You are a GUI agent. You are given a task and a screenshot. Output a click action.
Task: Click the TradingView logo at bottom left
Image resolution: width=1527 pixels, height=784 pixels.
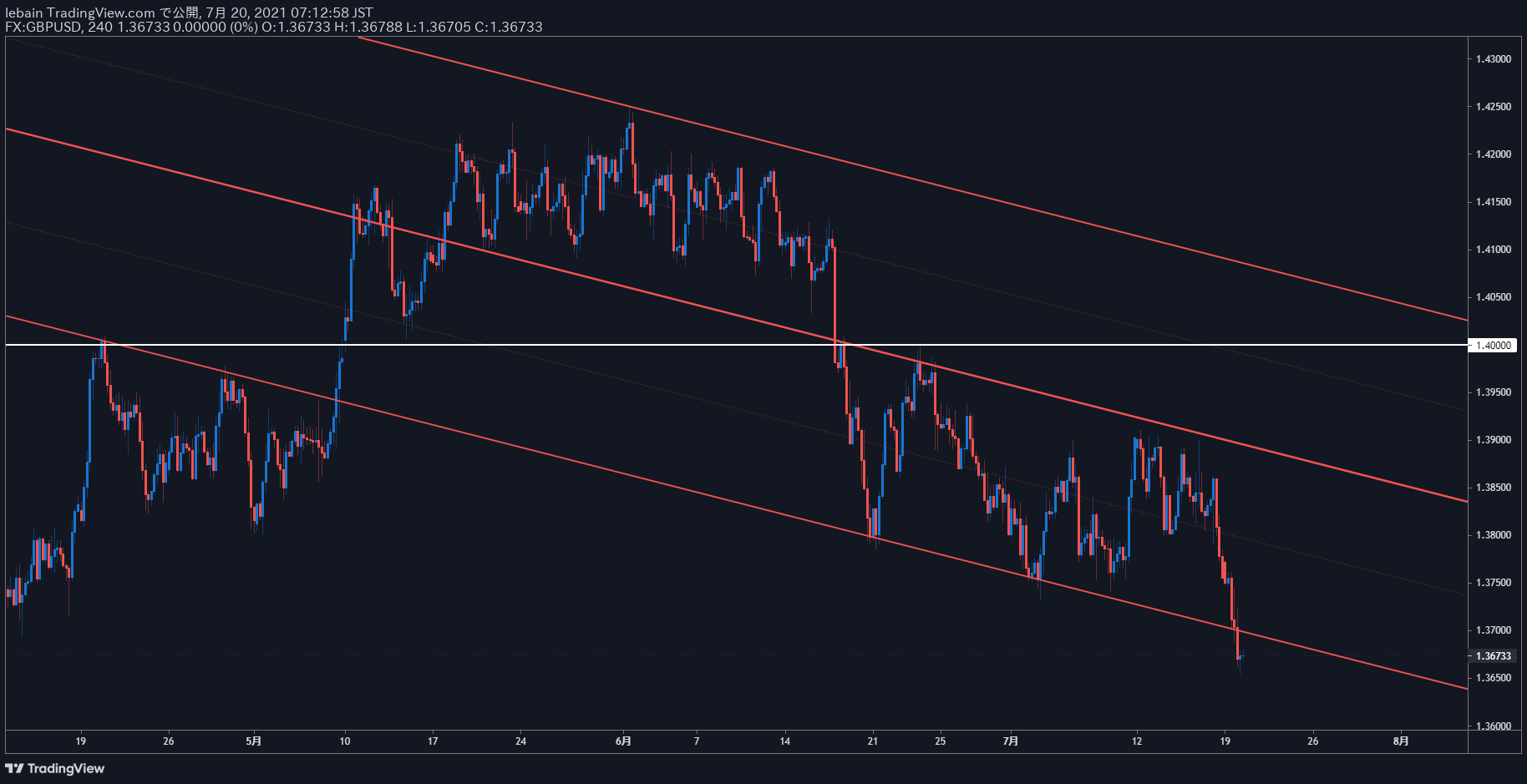point(55,768)
